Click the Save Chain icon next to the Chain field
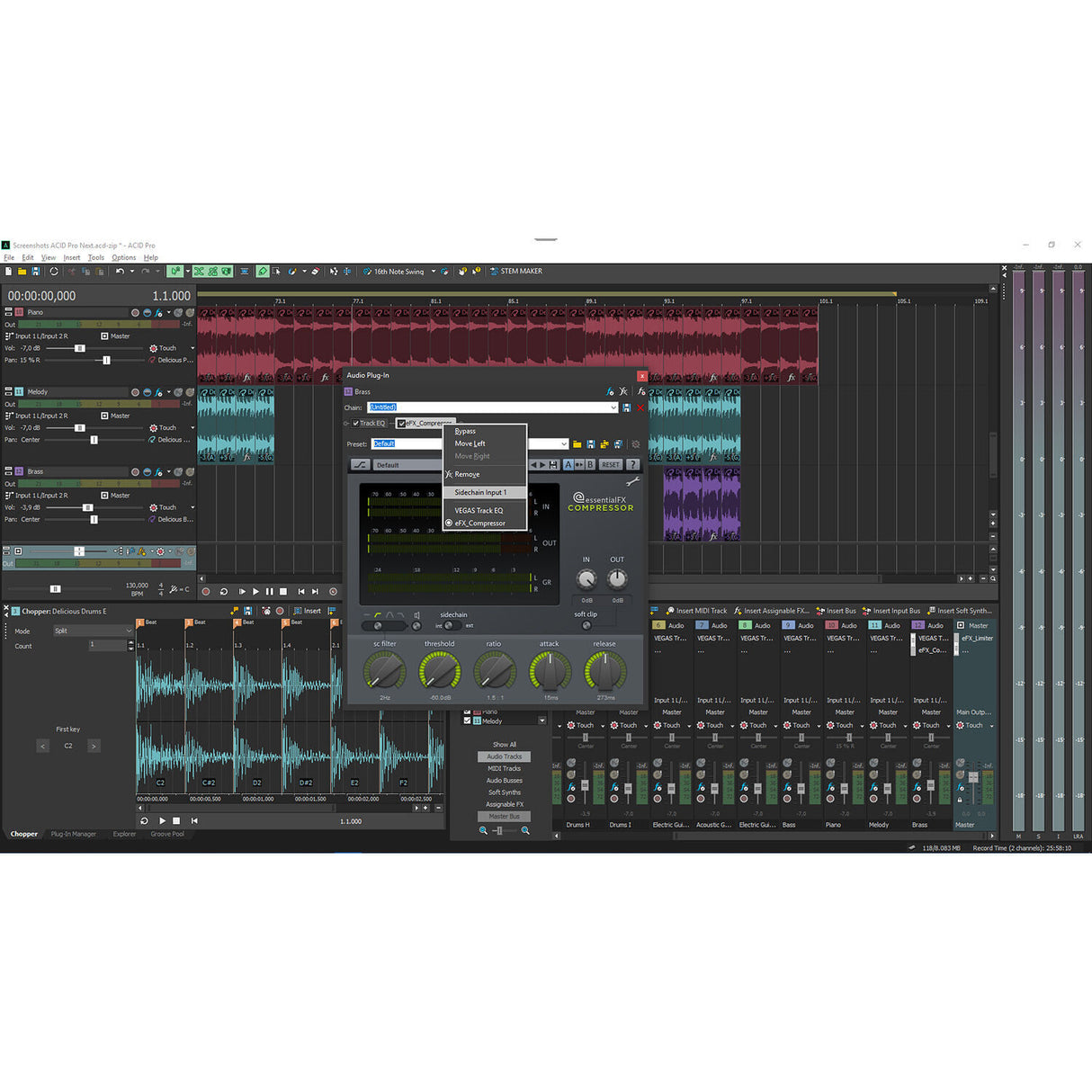Screen dimensions: 1092x1092 626,407
